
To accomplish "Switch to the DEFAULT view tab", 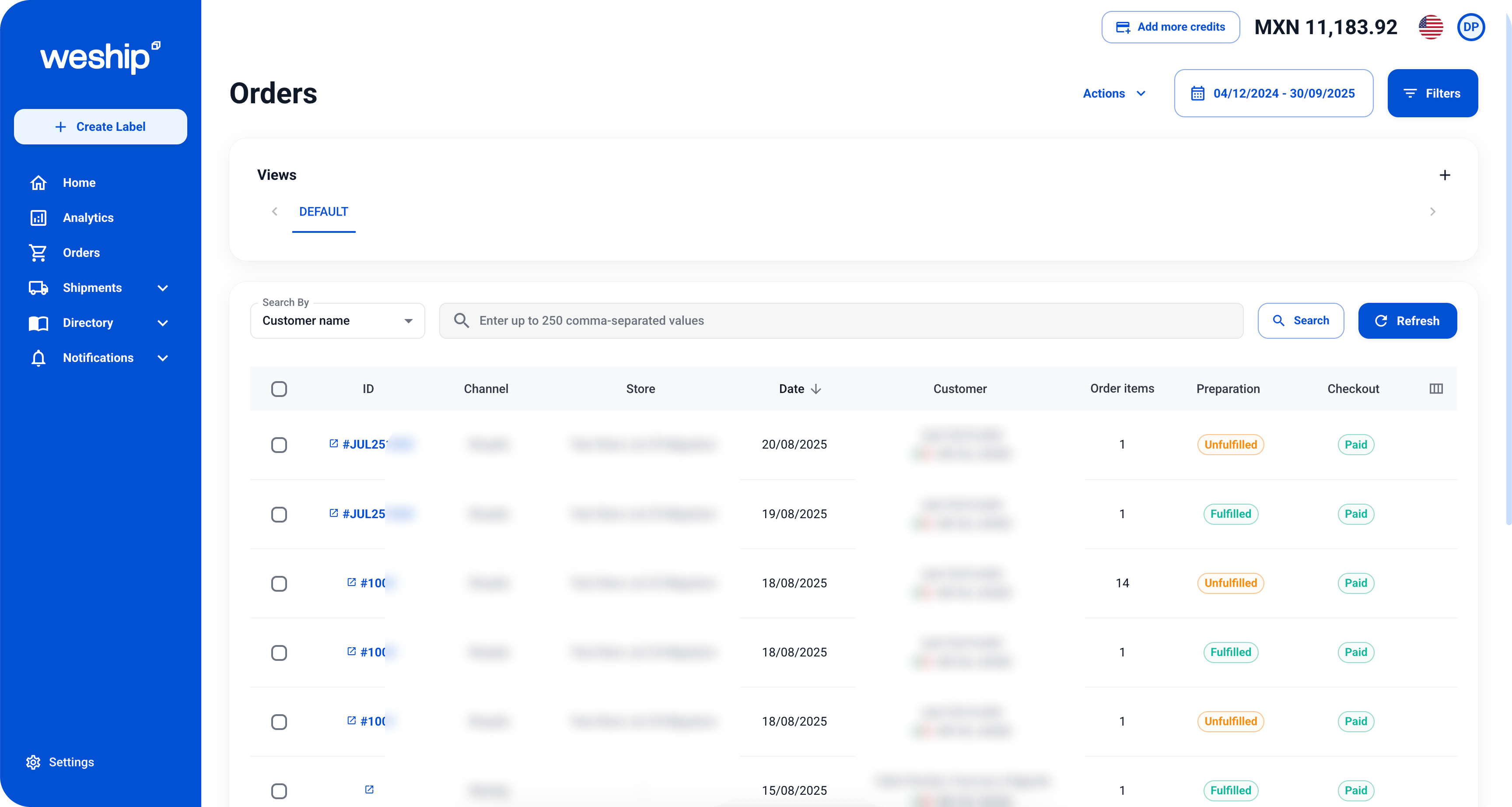I will (323, 211).
